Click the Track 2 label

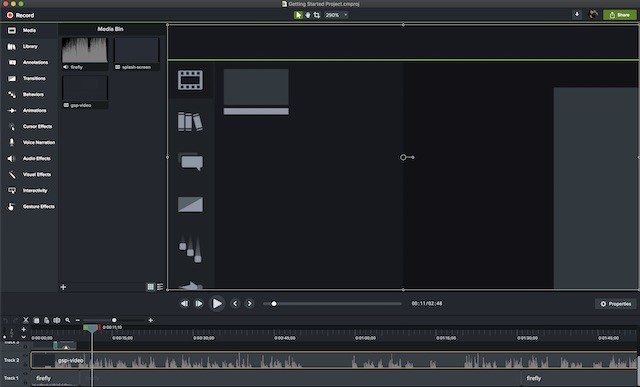pos(11,360)
